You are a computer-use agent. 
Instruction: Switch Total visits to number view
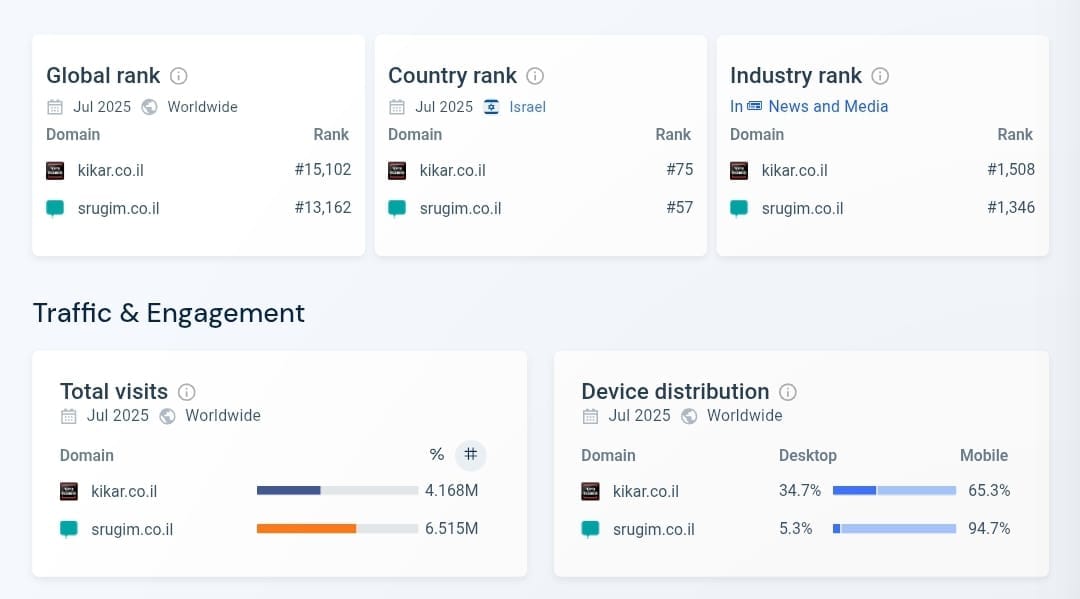(x=470, y=454)
